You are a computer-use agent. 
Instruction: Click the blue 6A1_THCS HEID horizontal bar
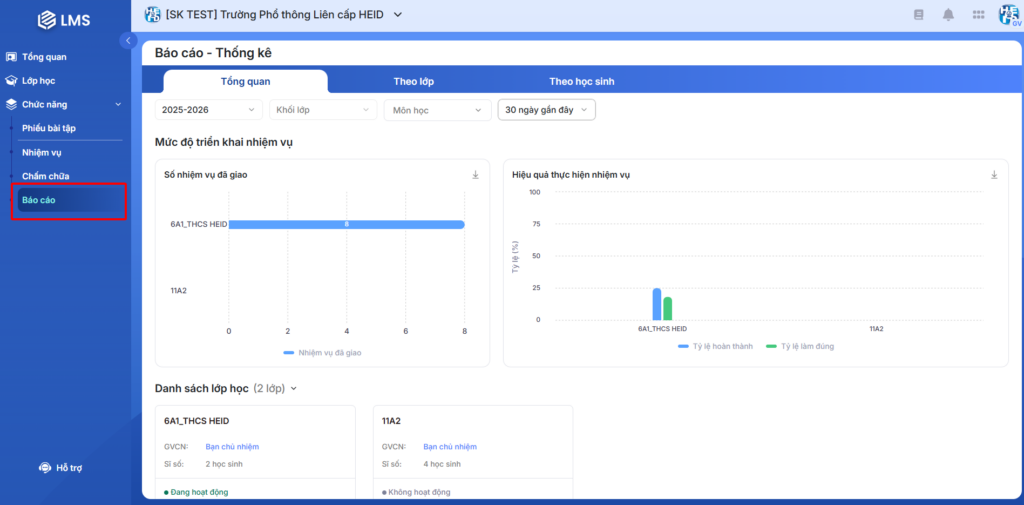click(346, 224)
